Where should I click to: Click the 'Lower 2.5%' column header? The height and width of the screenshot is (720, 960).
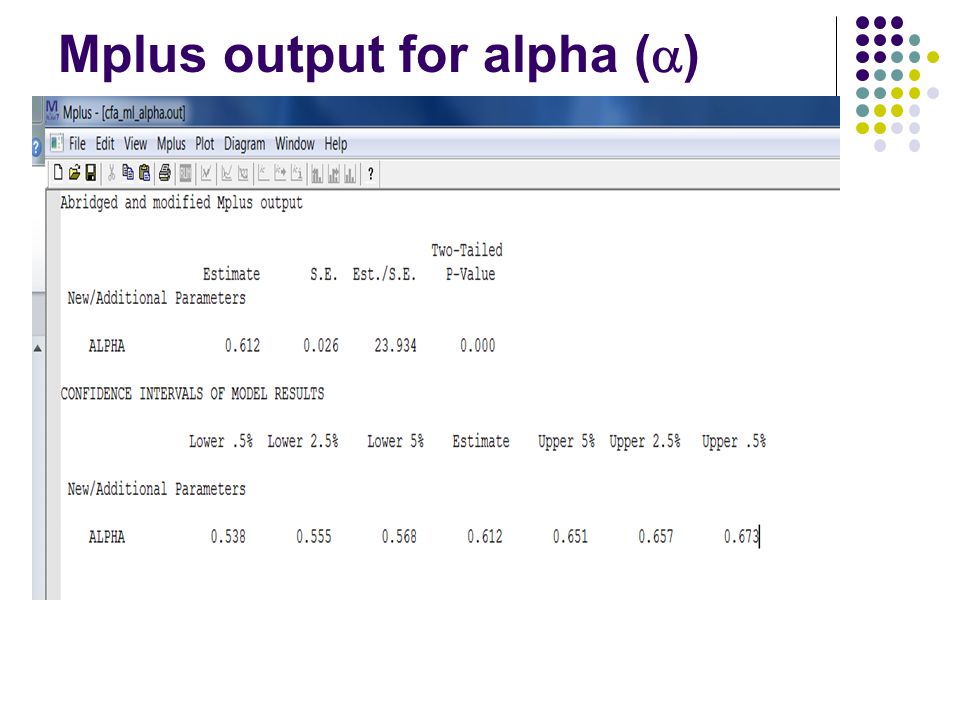pyautogui.click(x=302, y=441)
